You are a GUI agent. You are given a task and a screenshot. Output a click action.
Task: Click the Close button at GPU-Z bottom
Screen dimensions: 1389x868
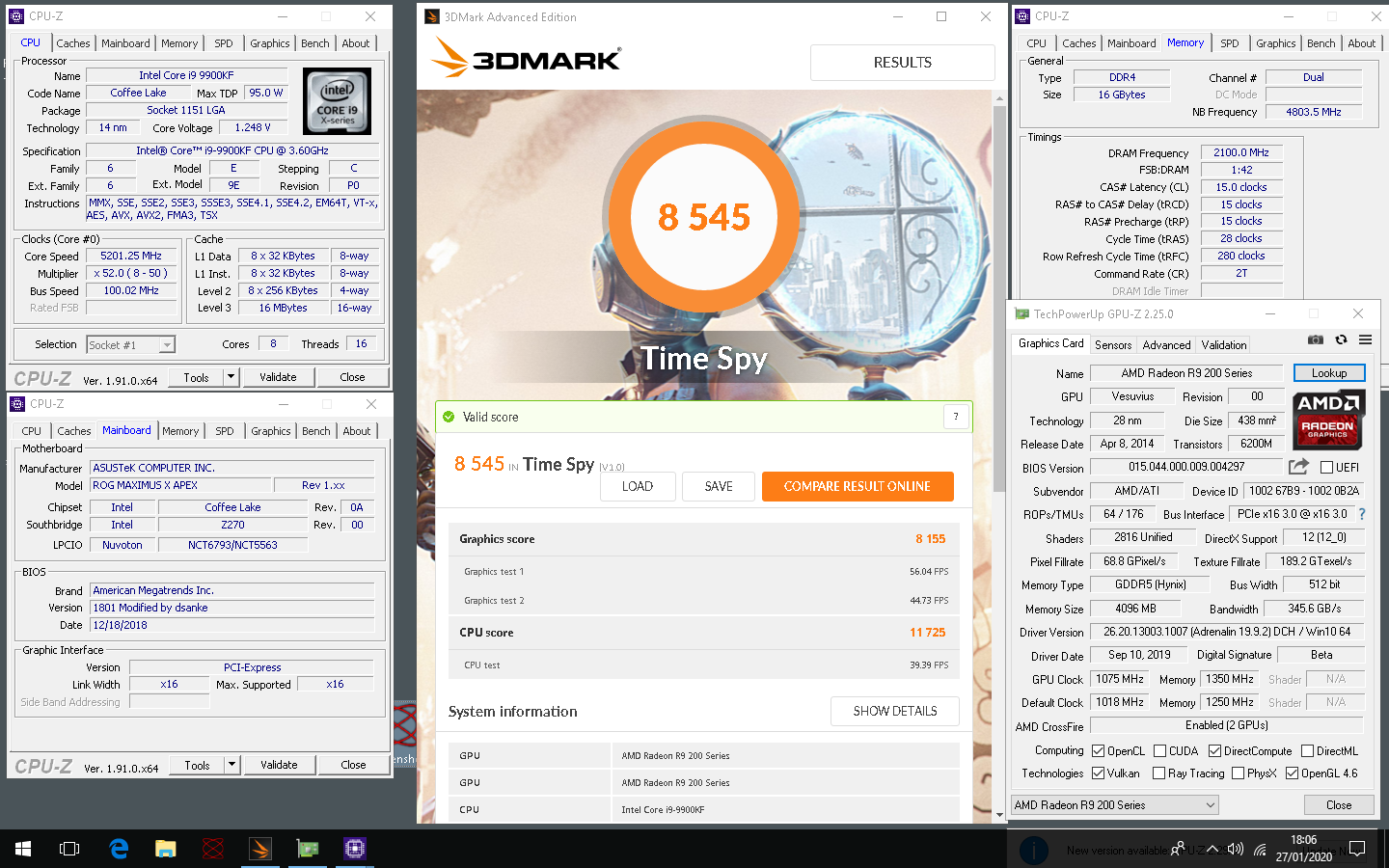tap(1339, 805)
